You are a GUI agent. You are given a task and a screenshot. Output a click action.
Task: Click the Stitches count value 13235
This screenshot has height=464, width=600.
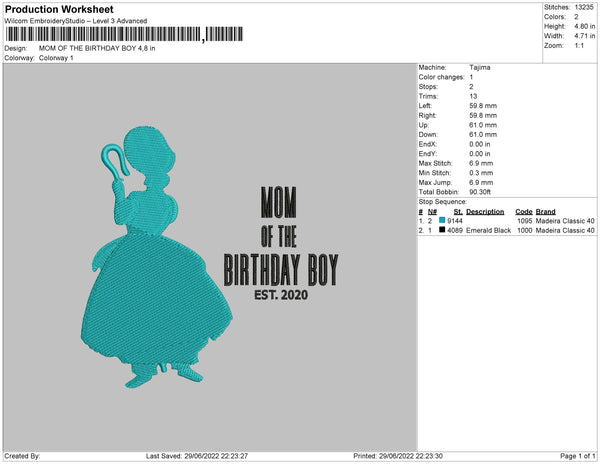(x=584, y=7)
